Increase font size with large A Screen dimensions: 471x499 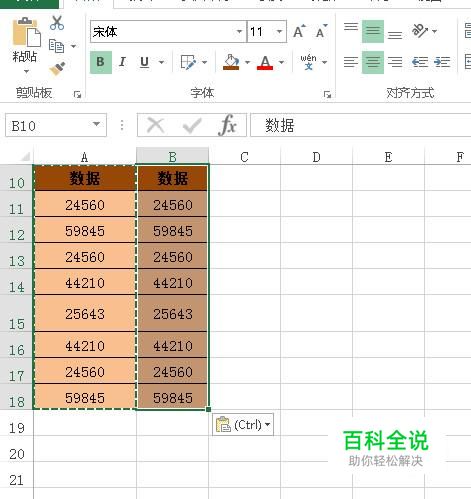point(299,32)
